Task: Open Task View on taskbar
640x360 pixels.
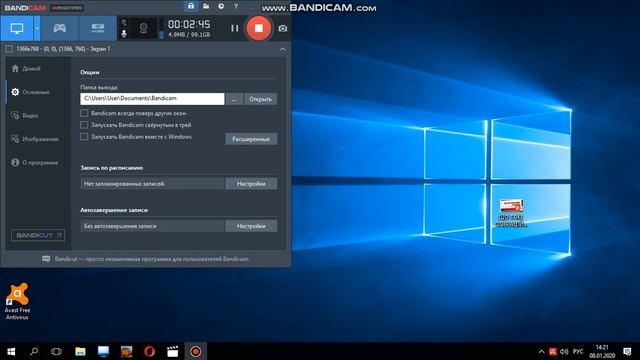Action: (x=56, y=351)
